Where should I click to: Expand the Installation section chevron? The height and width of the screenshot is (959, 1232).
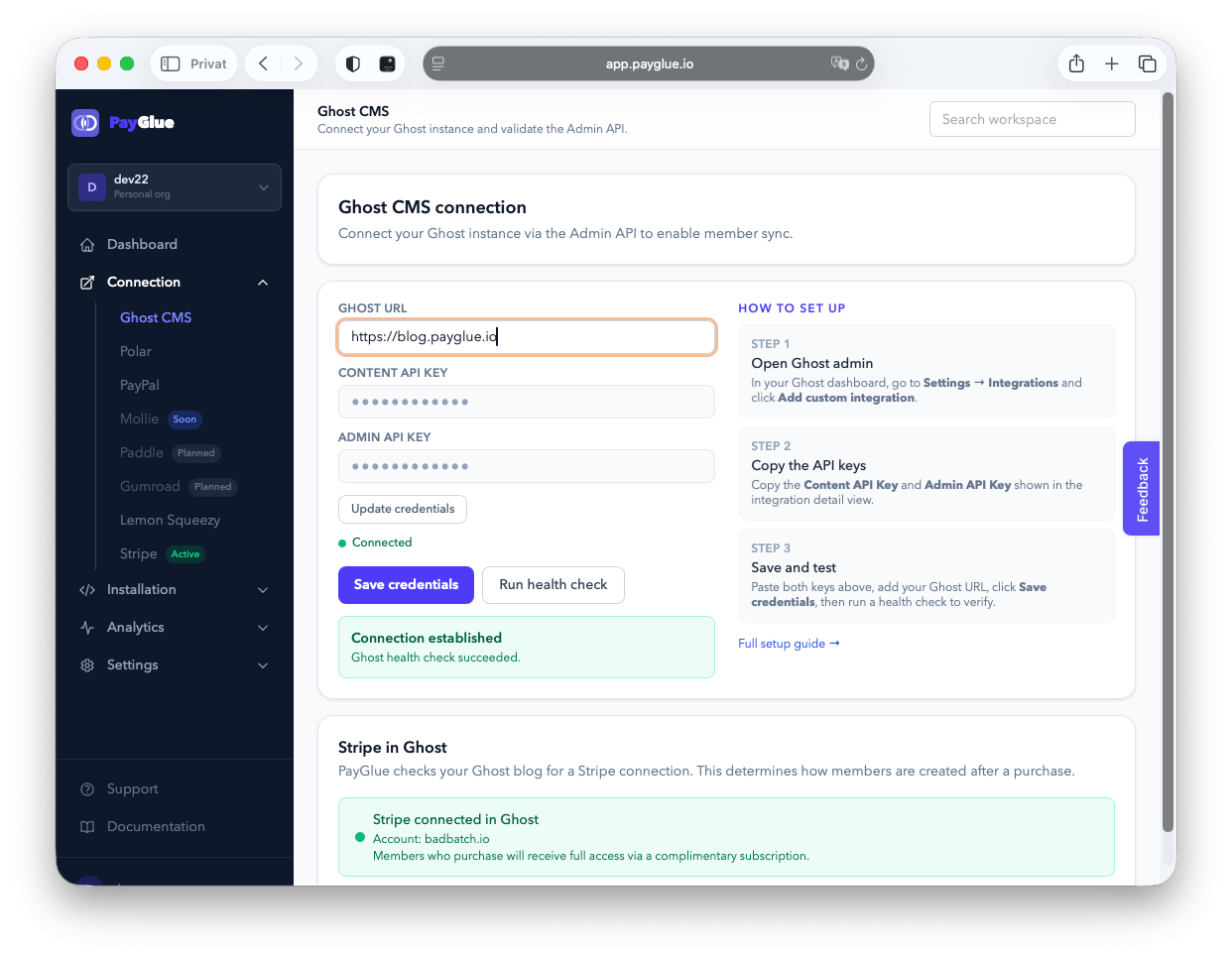263,590
